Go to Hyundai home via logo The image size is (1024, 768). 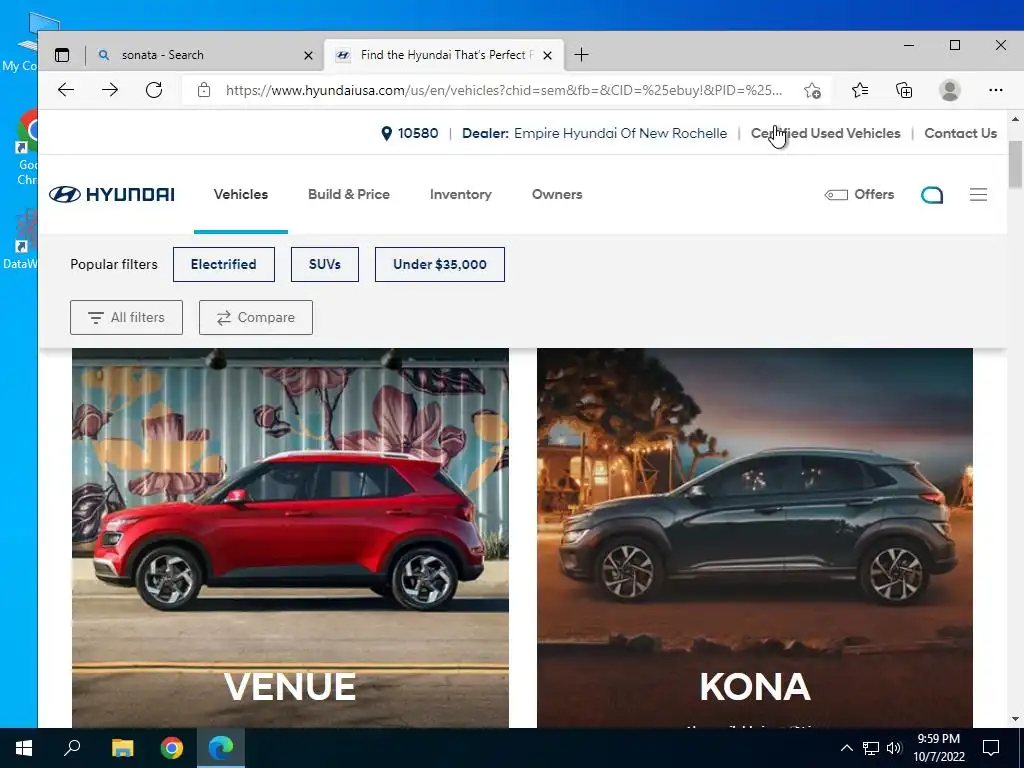pyautogui.click(x=112, y=195)
